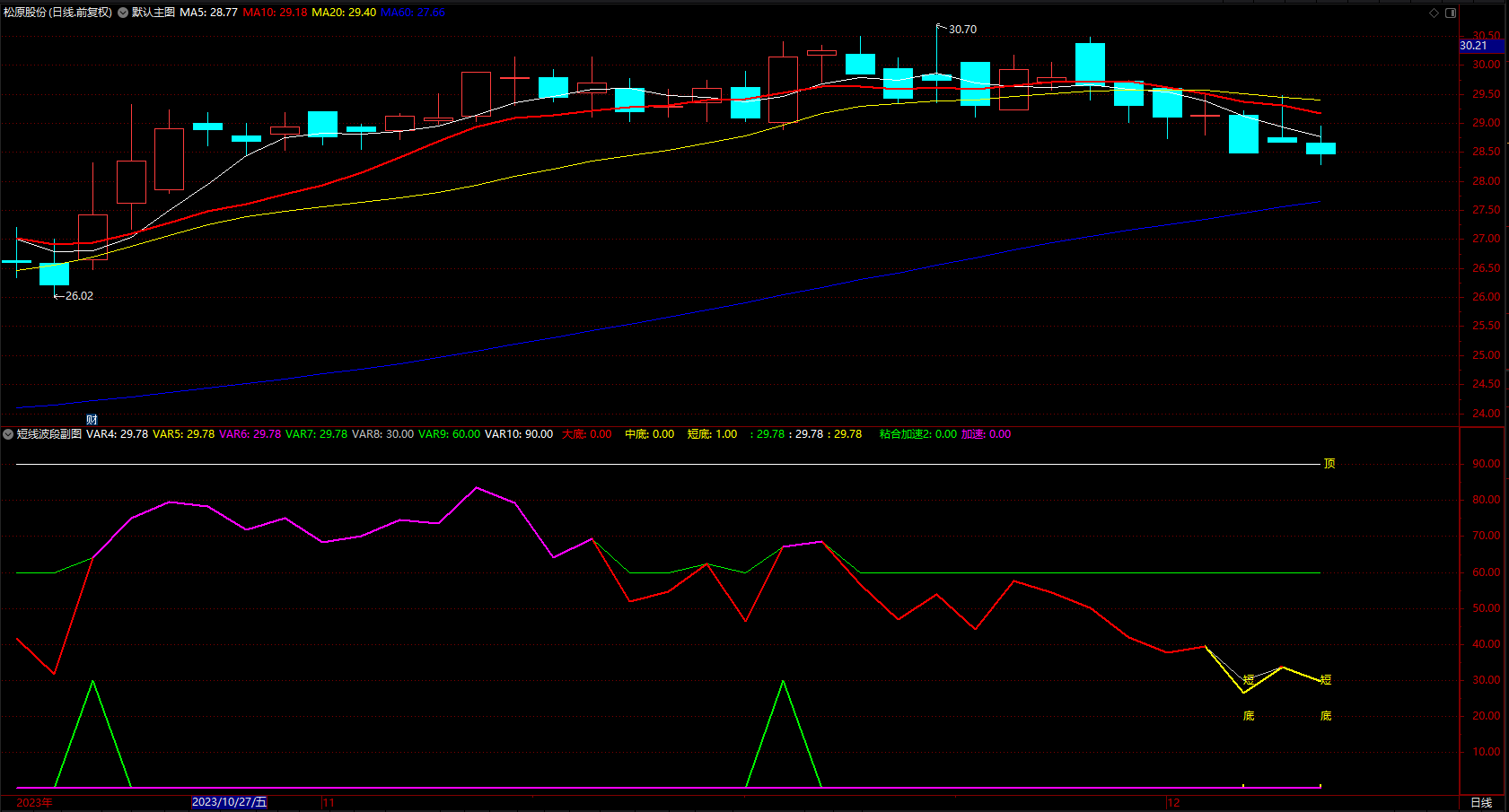Click the VAR7: 29.78 value
The height and width of the screenshot is (812, 1509).
(317, 434)
